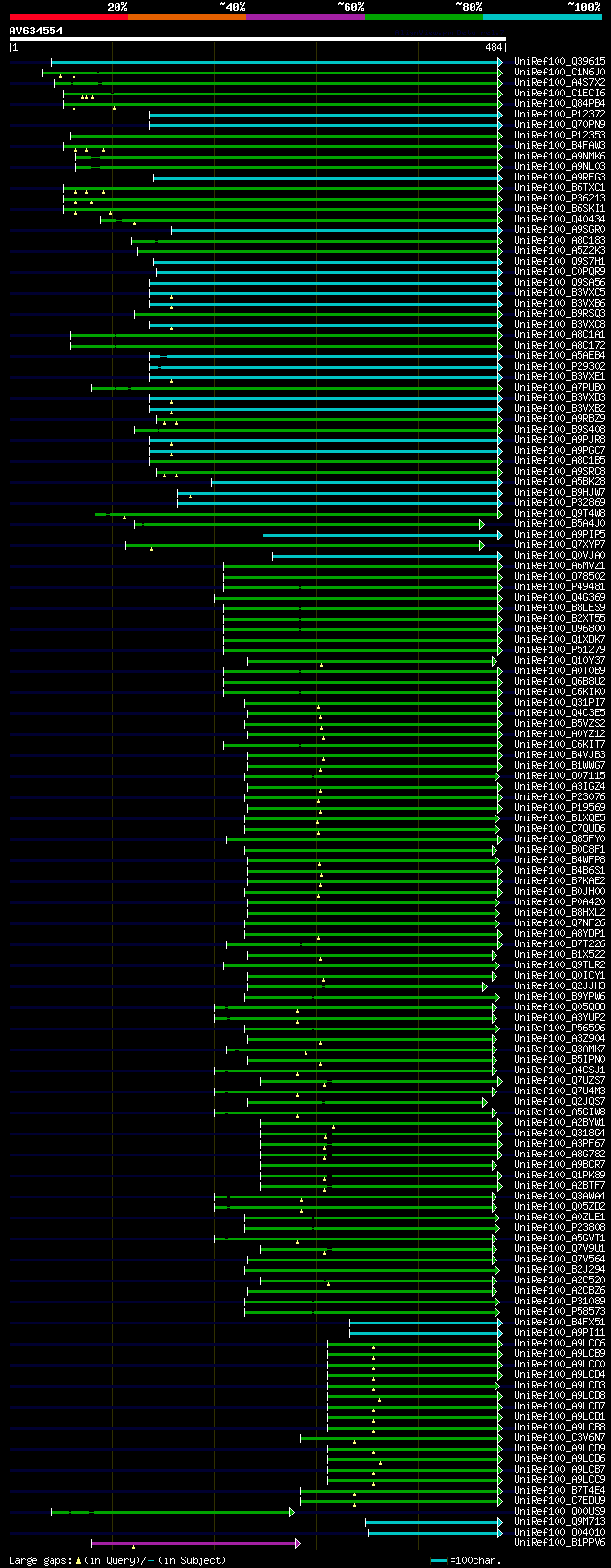Open the UniRef100_P23808 entry
Image resolution: width=611 pixels, height=1568 pixels.
coord(559,1227)
